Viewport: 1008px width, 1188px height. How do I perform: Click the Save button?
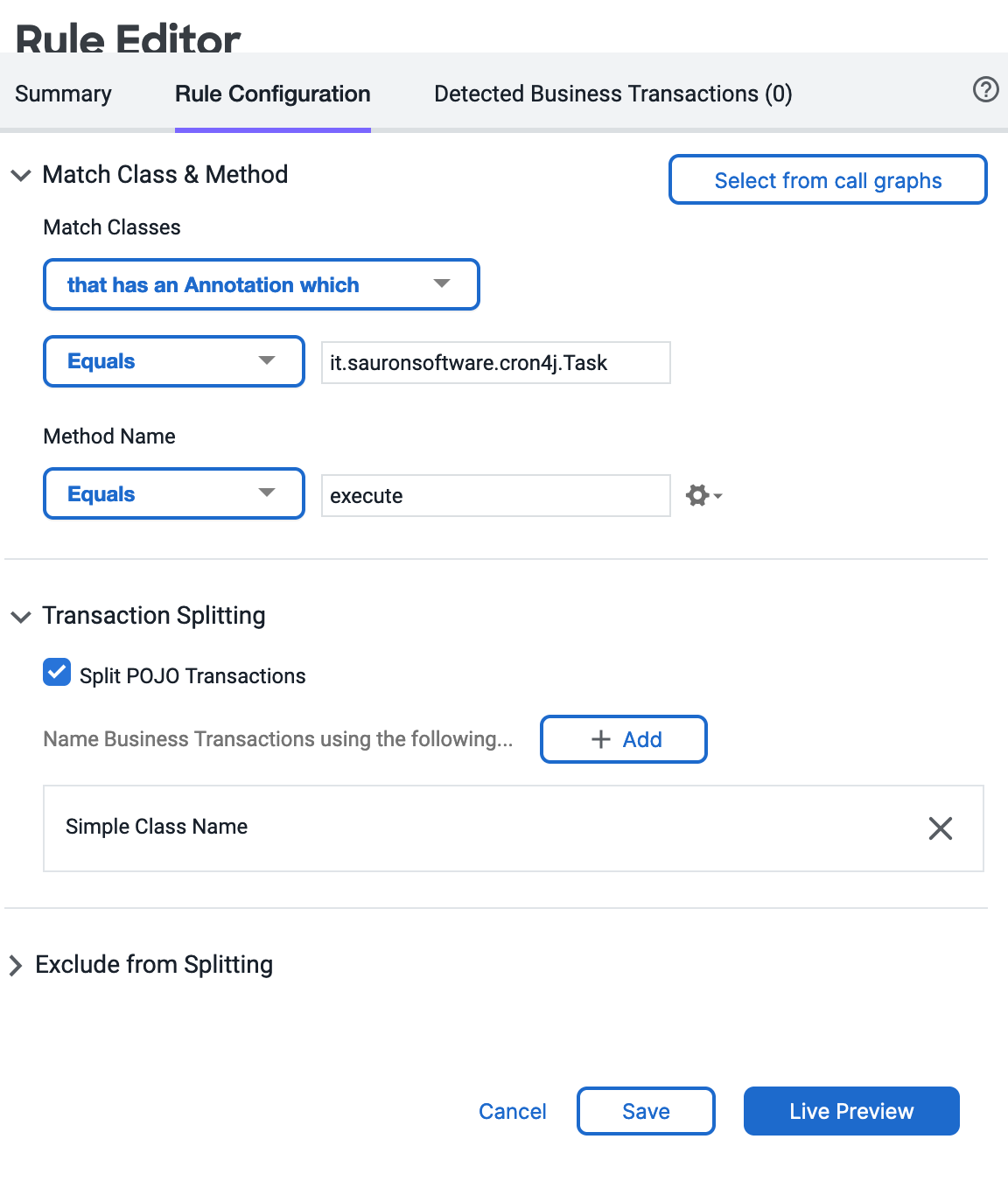646,1111
